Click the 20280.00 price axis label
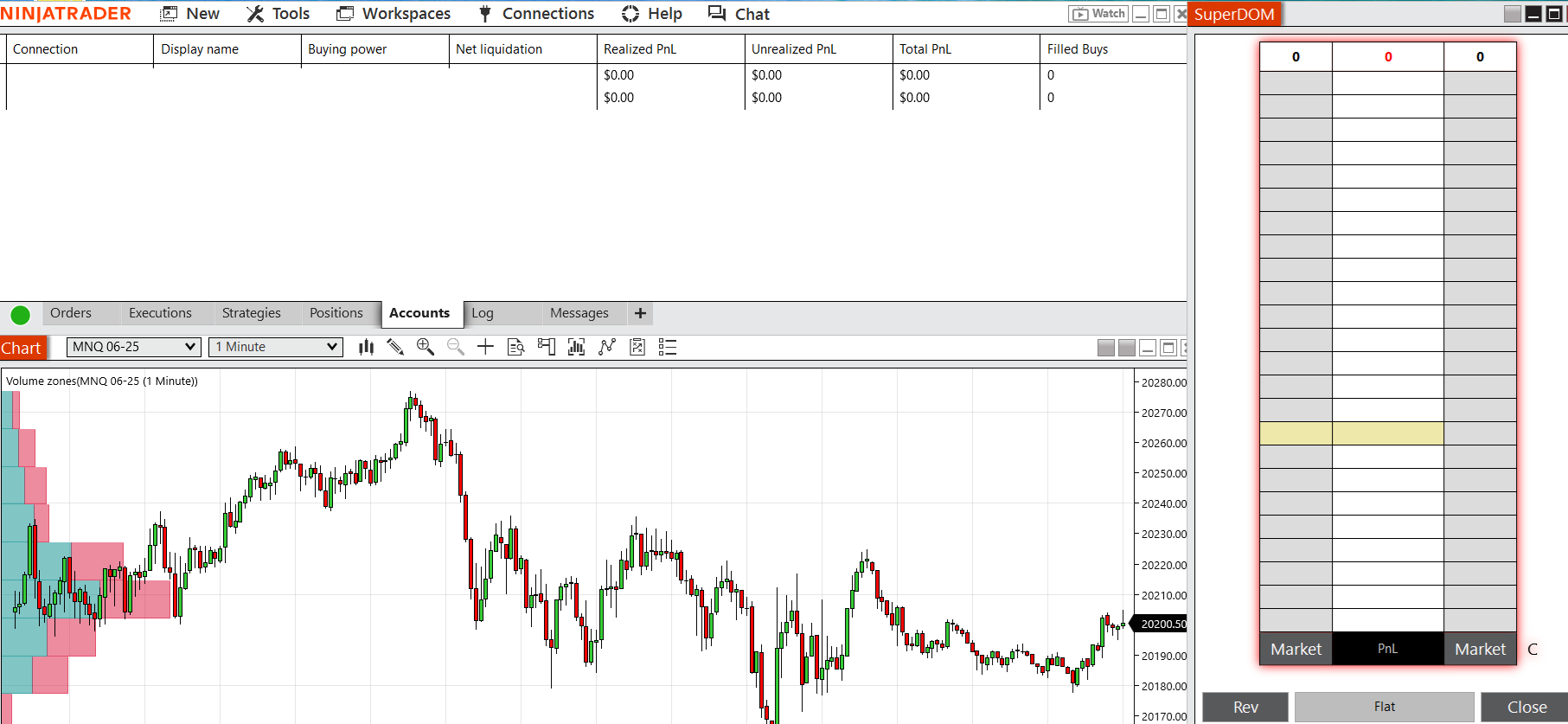Viewport: 1568px width, 724px height. click(x=1164, y=382)
